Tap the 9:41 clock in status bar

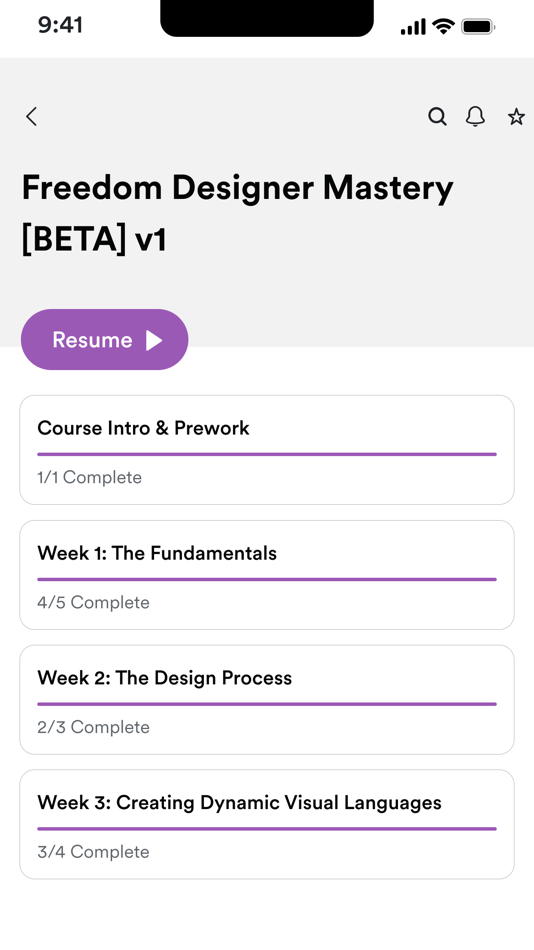click(x=60, y=25)
